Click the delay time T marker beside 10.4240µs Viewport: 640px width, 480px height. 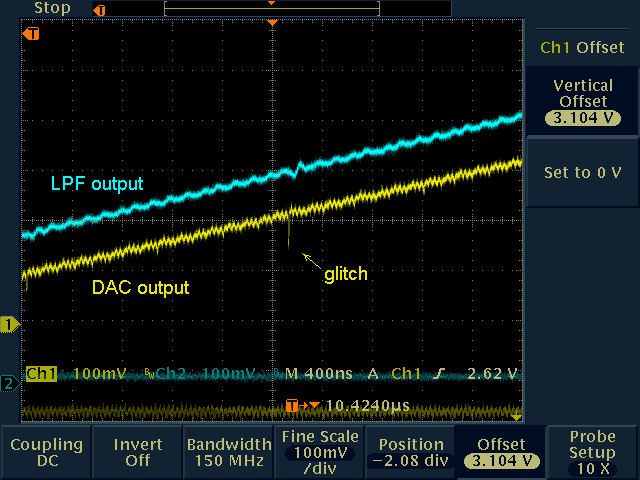click(x=293, y=405)
